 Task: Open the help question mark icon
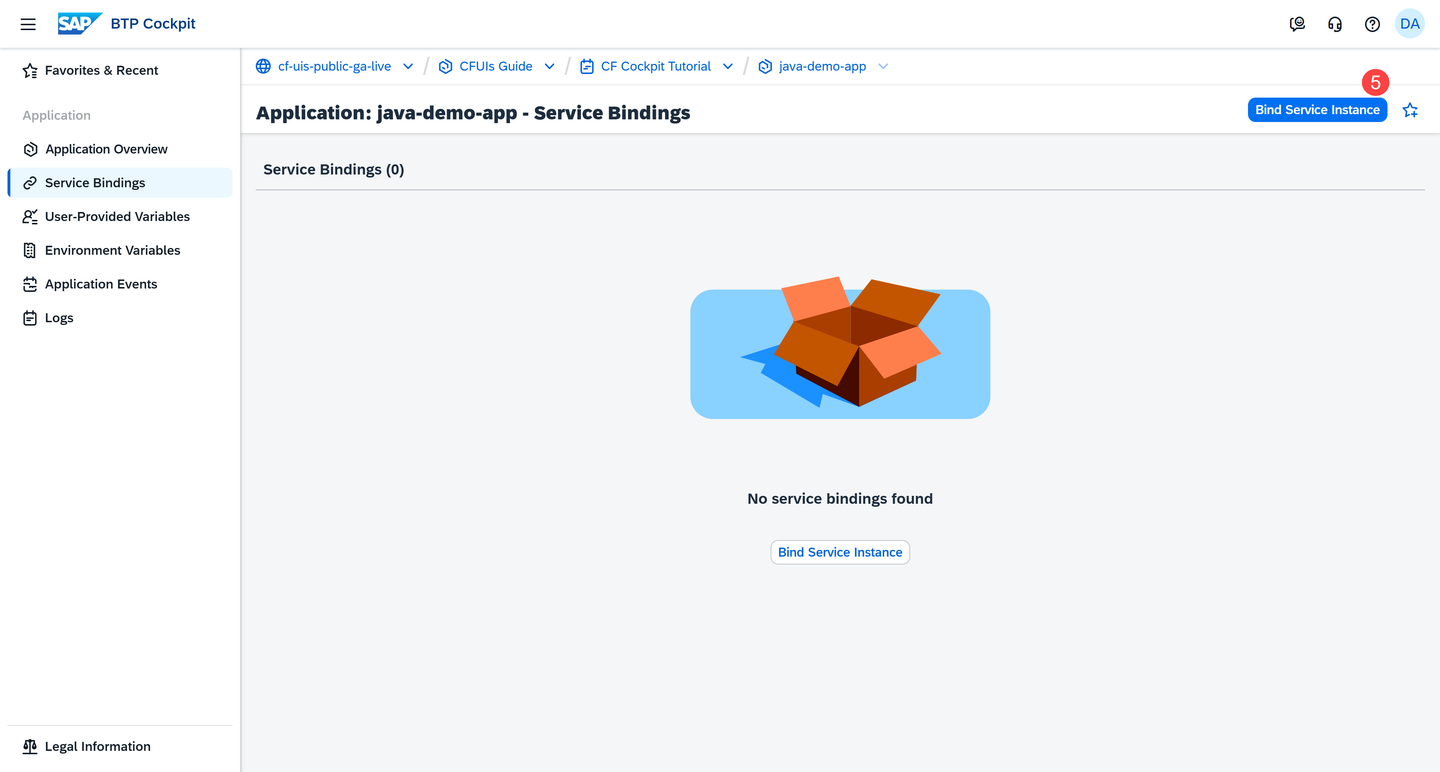coord(1372,24)
